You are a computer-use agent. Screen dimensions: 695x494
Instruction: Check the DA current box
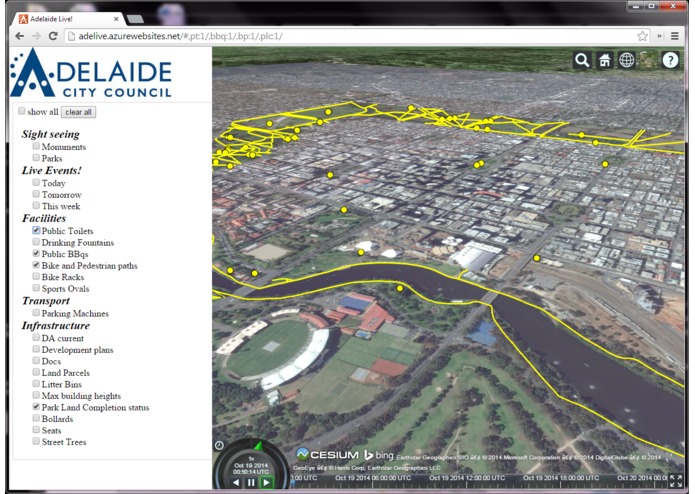pyautogui.click(x=36, y=337)
